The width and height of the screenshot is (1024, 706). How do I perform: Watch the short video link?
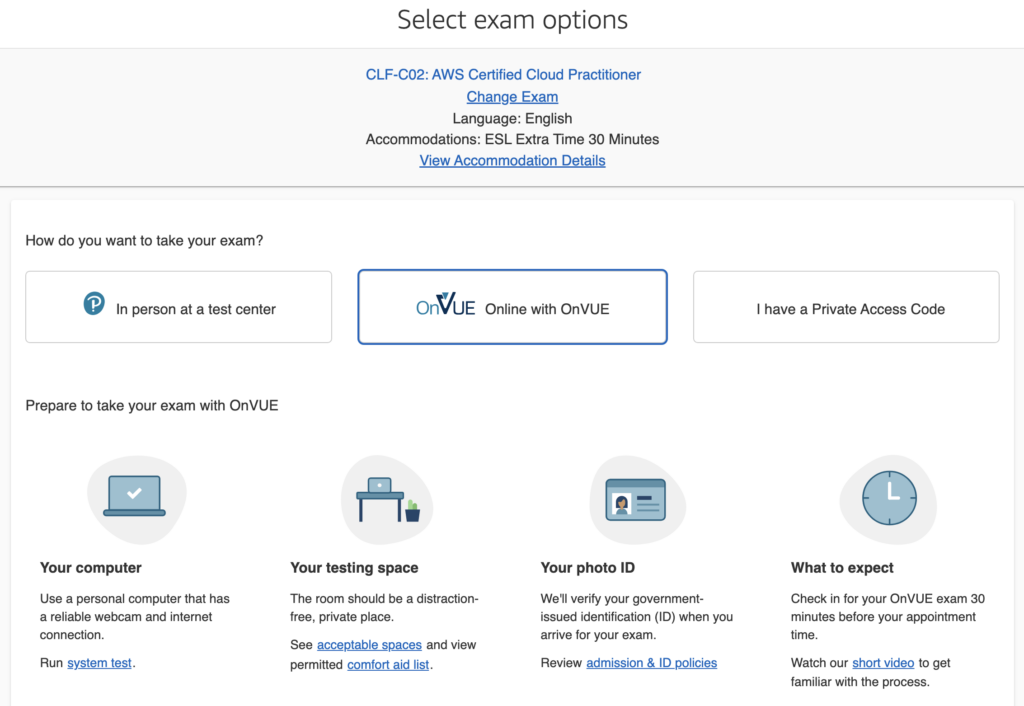[x=882, y=662]
